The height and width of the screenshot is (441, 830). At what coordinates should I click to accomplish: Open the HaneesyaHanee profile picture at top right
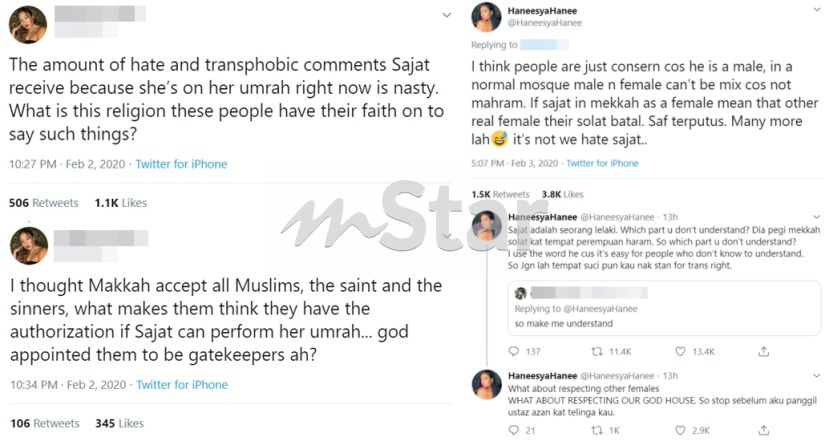pos(486,17)
